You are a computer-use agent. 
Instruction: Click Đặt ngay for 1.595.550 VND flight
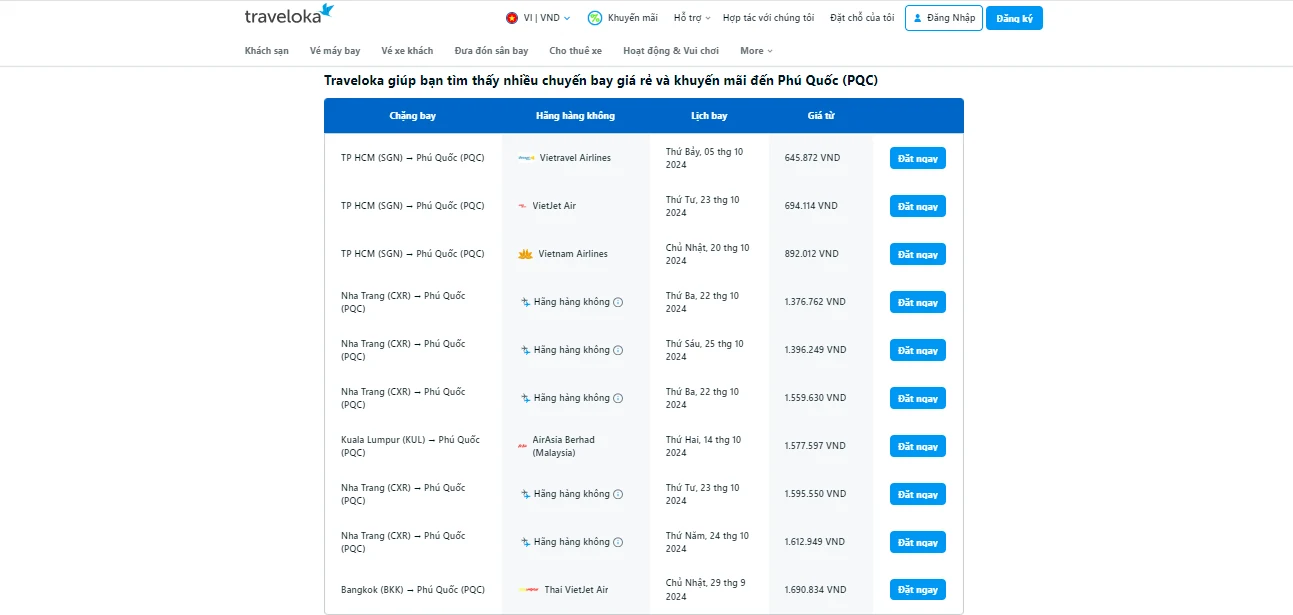click(918, 494)
